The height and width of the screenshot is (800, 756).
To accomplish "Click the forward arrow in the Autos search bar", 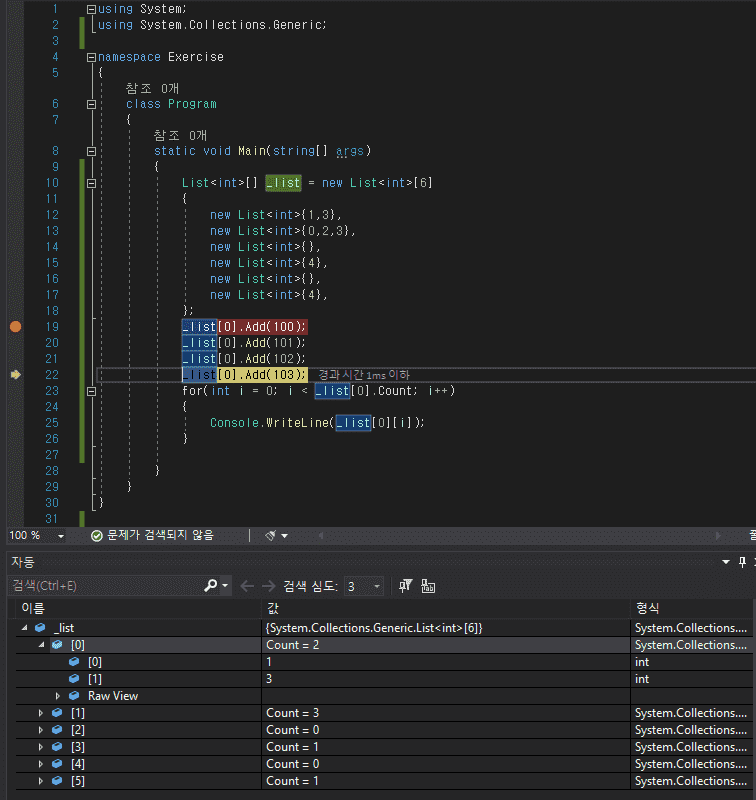I will click(268, 586).
